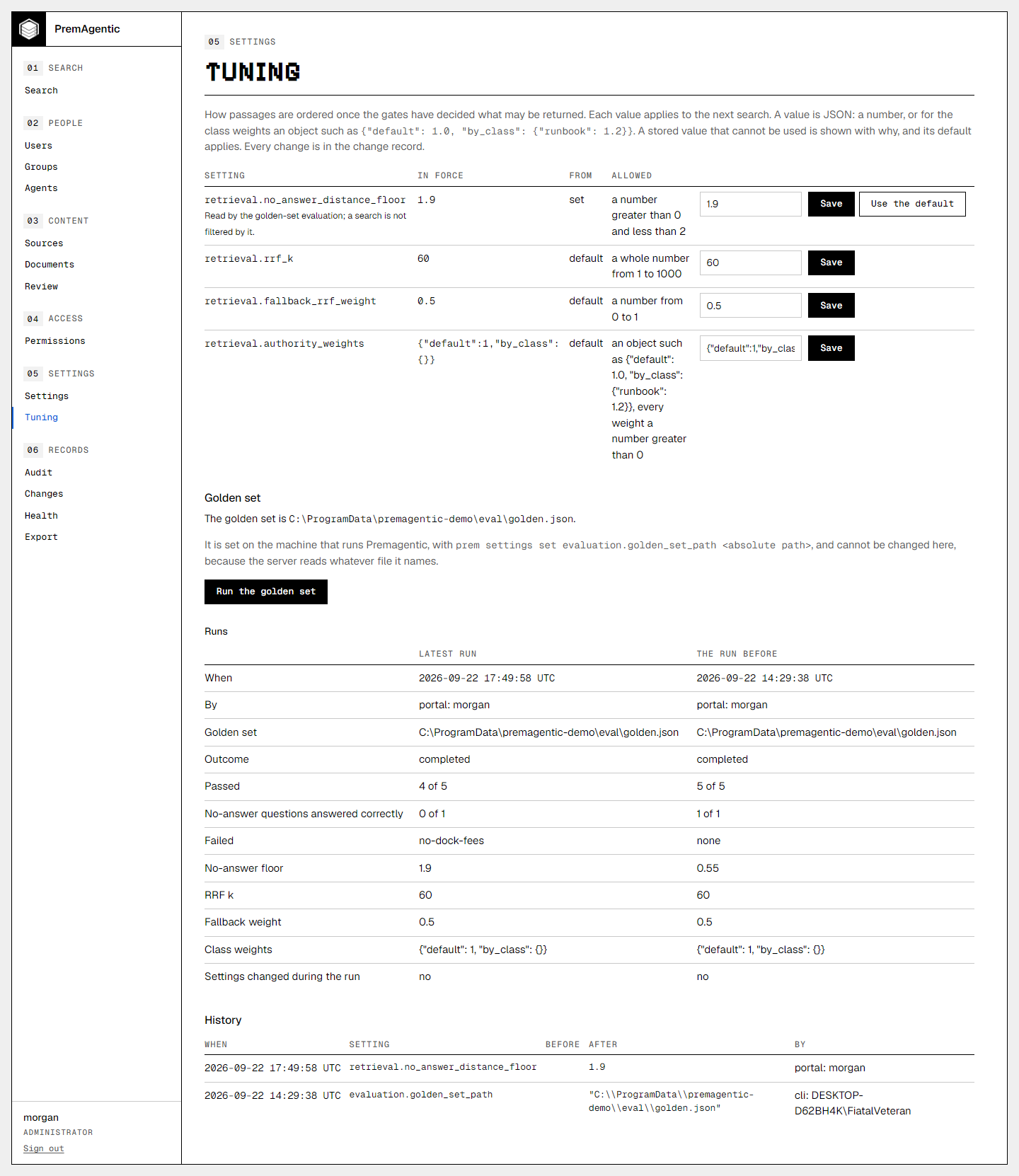Screen dimensions: 1019x1176
Task: Click the PremAgentic logo icon
Action: [x=29, y=29]
